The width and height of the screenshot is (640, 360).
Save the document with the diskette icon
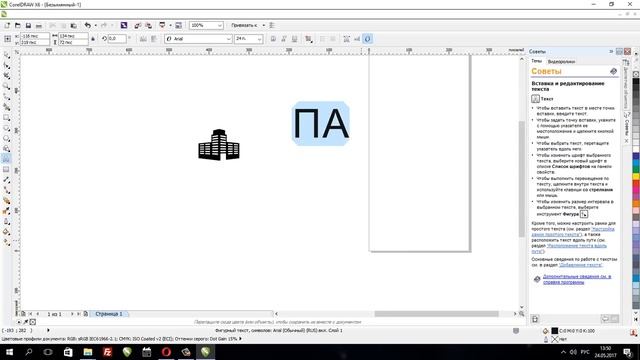(28, 25)
